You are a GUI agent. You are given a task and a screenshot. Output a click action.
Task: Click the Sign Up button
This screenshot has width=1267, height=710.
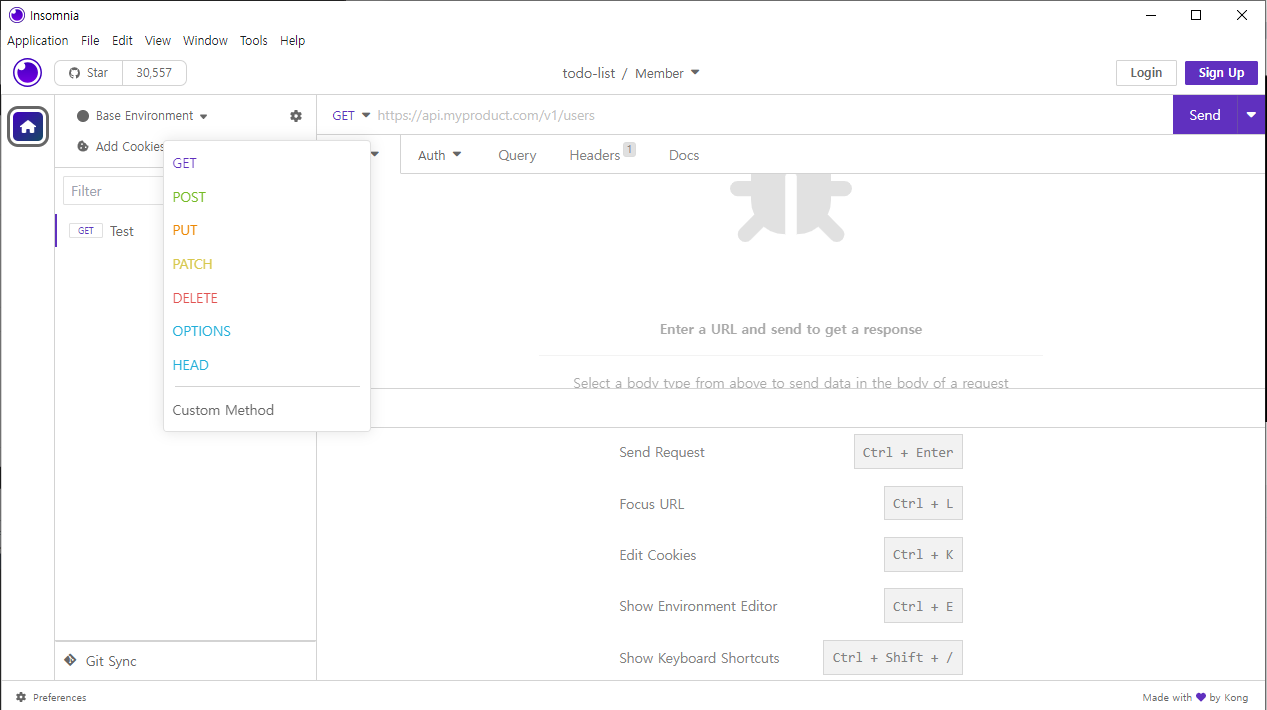(x=1221, y=73)
